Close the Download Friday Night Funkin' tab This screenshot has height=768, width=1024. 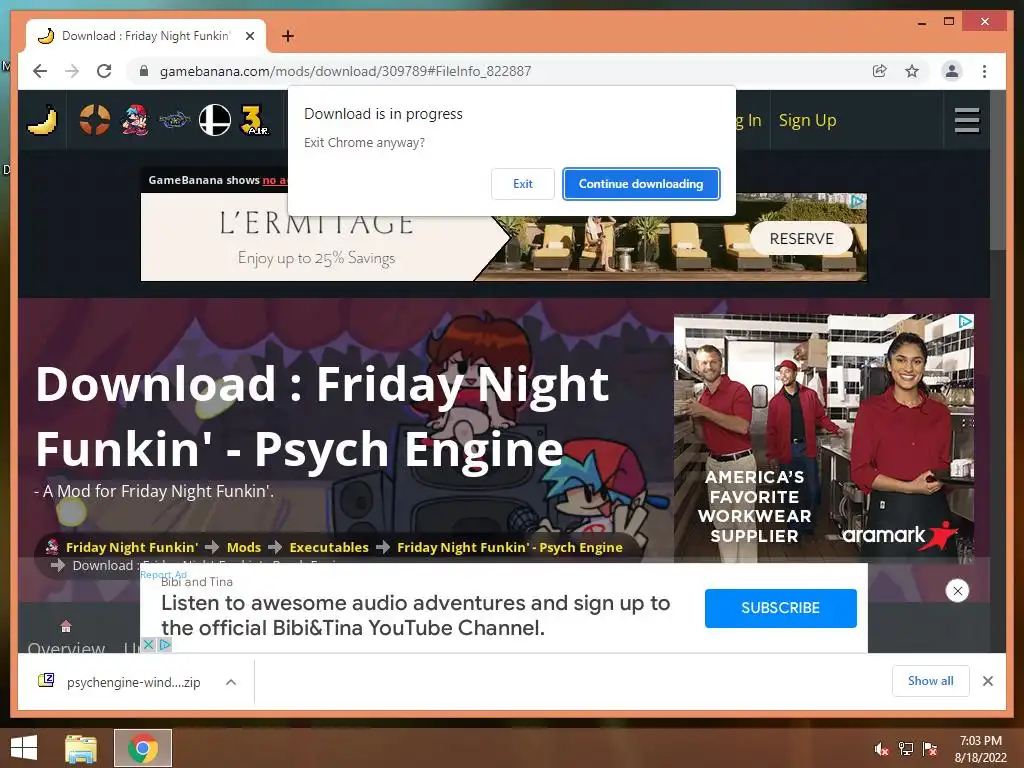coord(249,36)
